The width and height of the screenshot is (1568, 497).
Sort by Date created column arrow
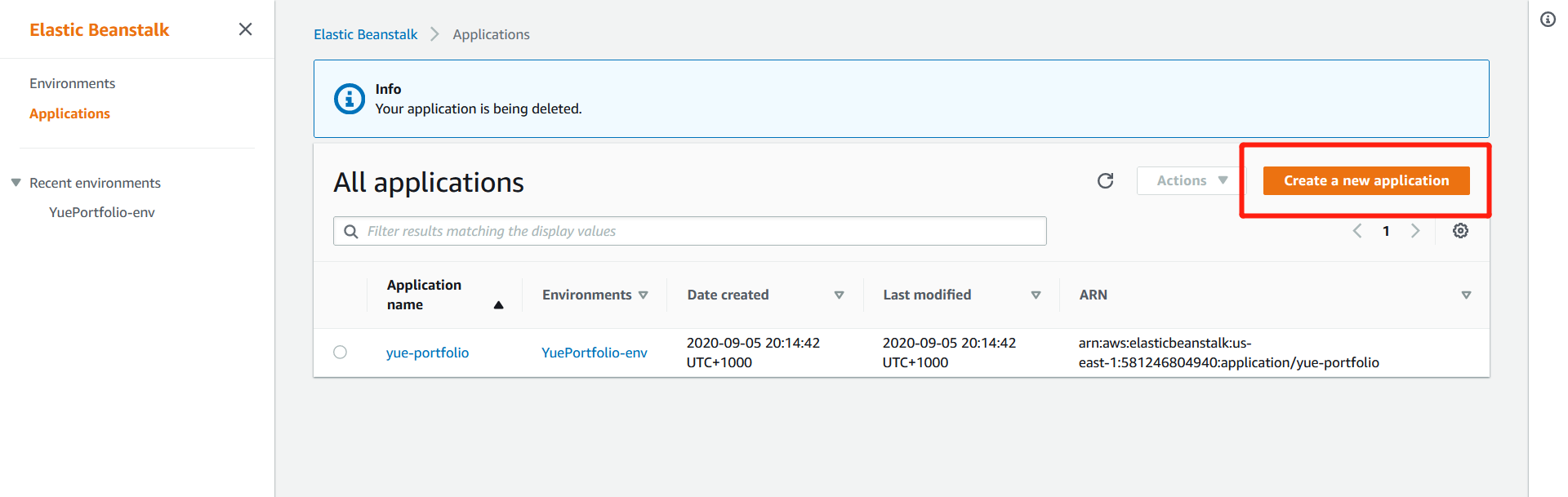coord(839,295)
